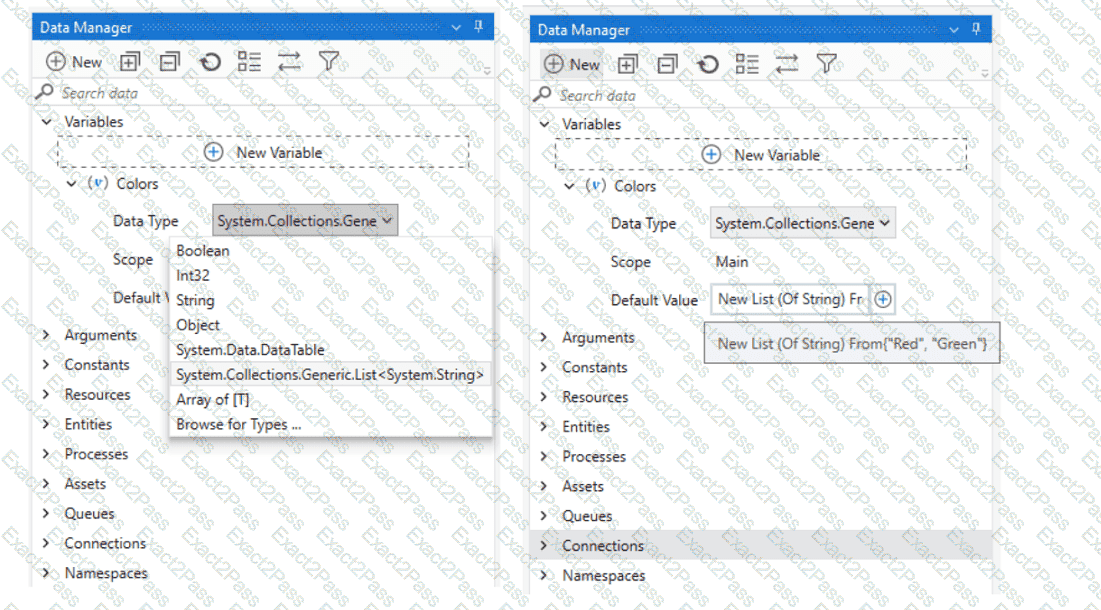Pin the left Data Manager panel
Image resolution: width=1101 pixels, height=610 pixels.
[x=478, y=27]
